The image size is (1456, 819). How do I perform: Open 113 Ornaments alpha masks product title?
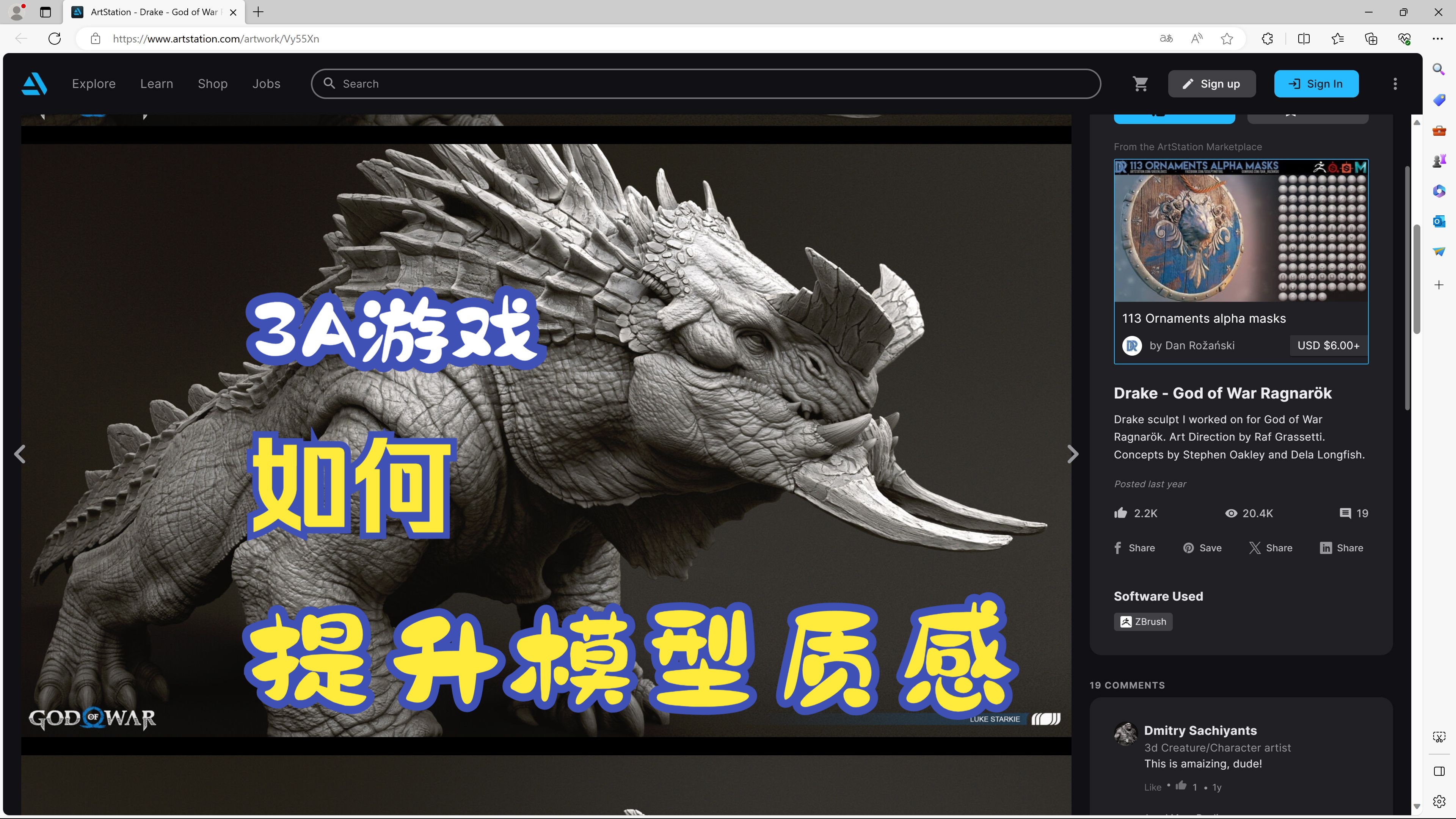coord(1204,318)
